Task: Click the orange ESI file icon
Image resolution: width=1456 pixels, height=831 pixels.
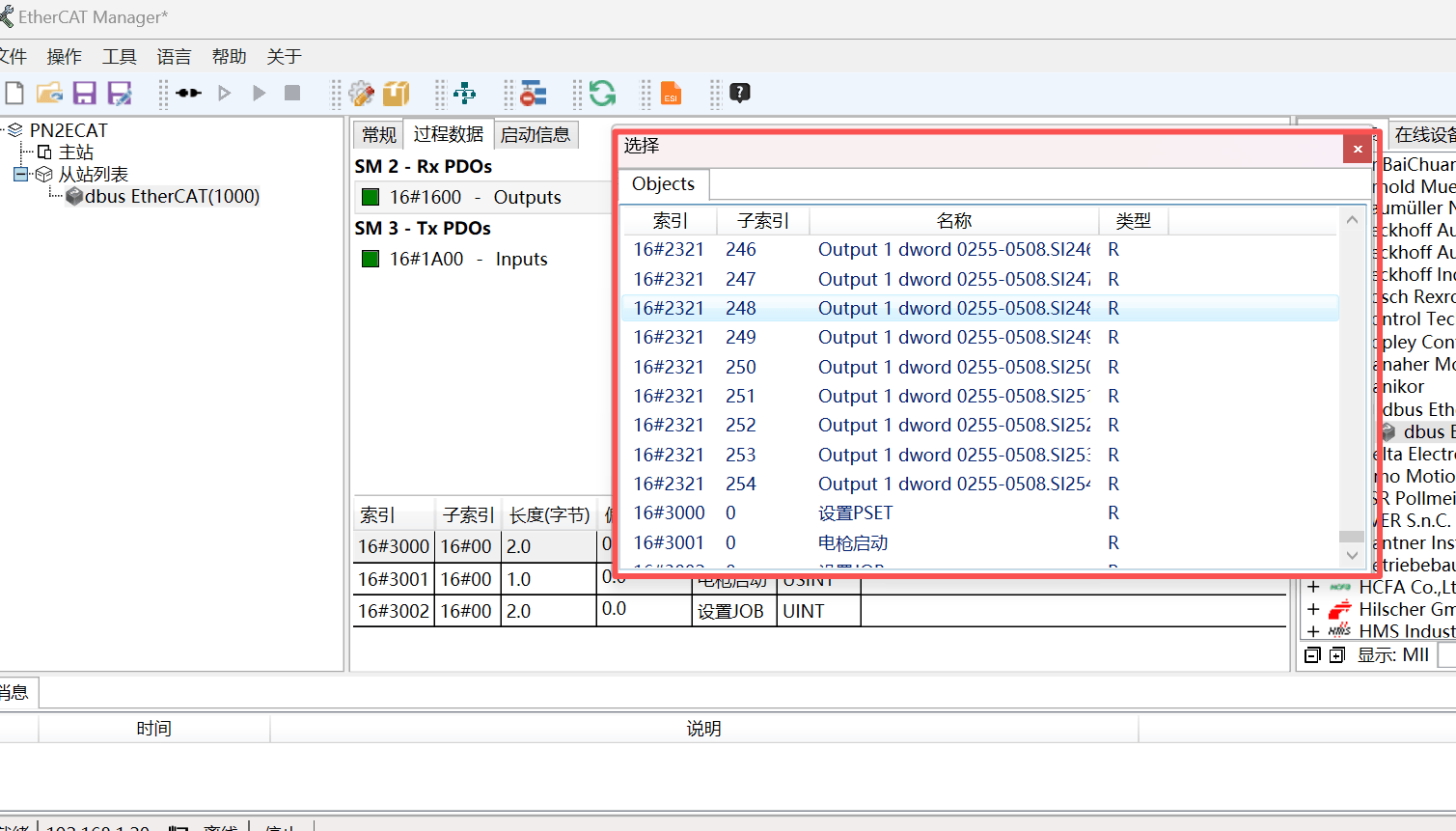Action: pos(671,94)
